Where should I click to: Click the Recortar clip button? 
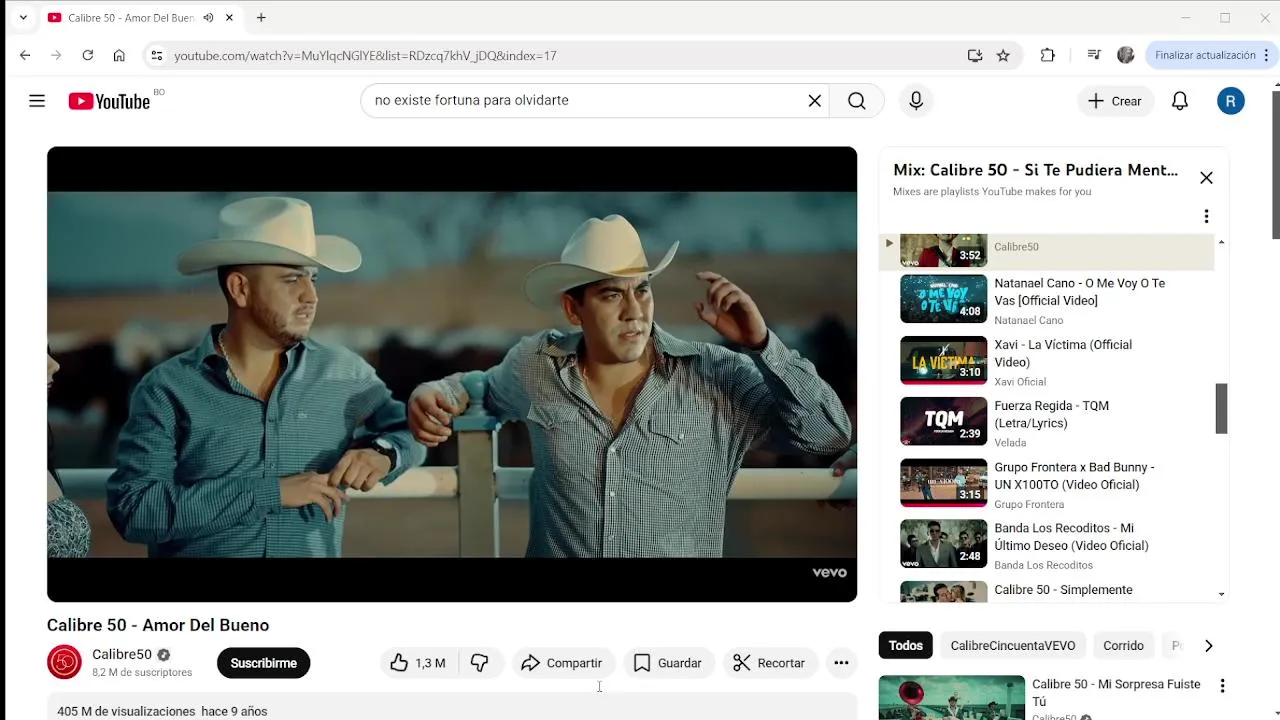coord(769,663)
